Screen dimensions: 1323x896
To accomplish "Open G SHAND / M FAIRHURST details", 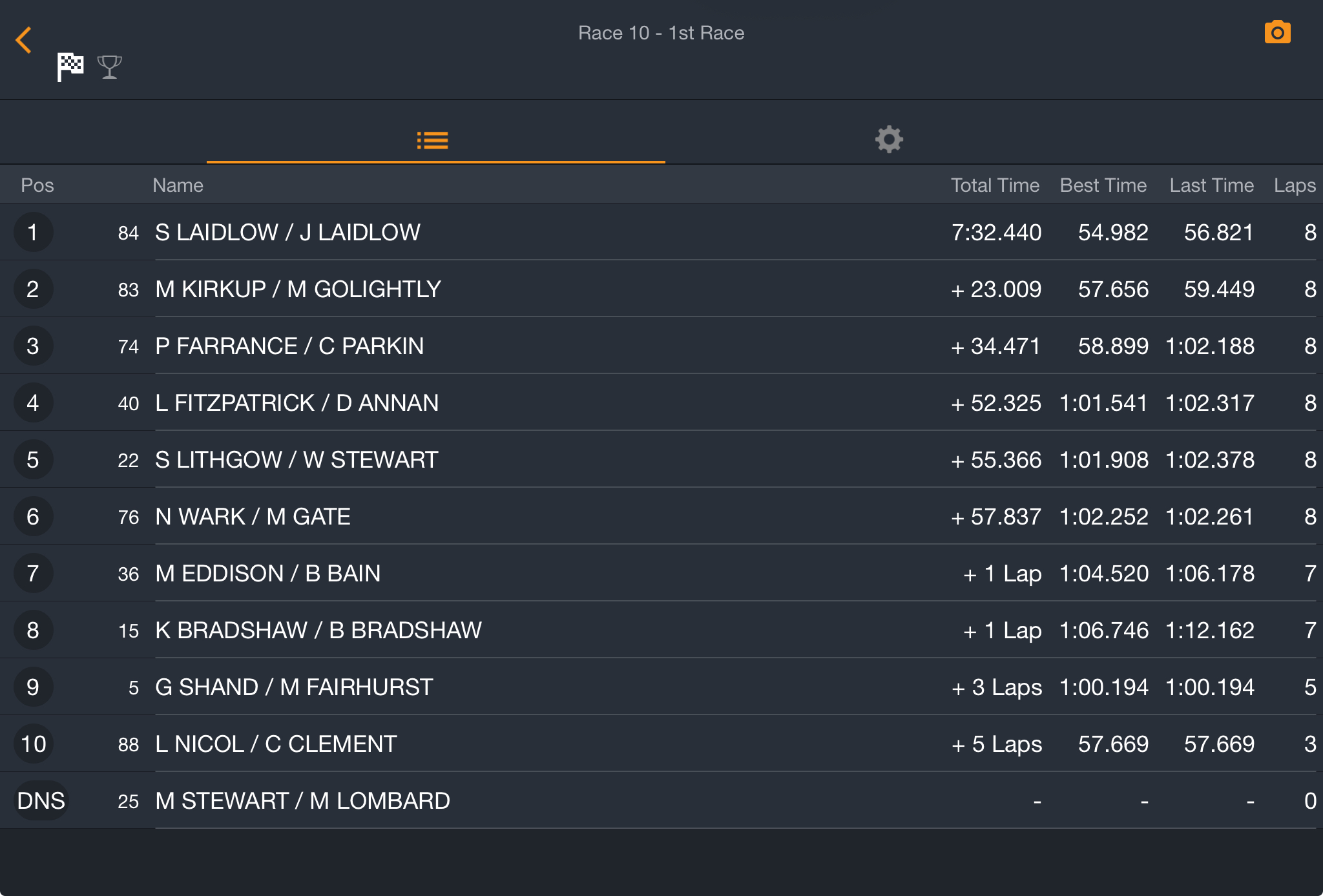I will click(661, 687).
